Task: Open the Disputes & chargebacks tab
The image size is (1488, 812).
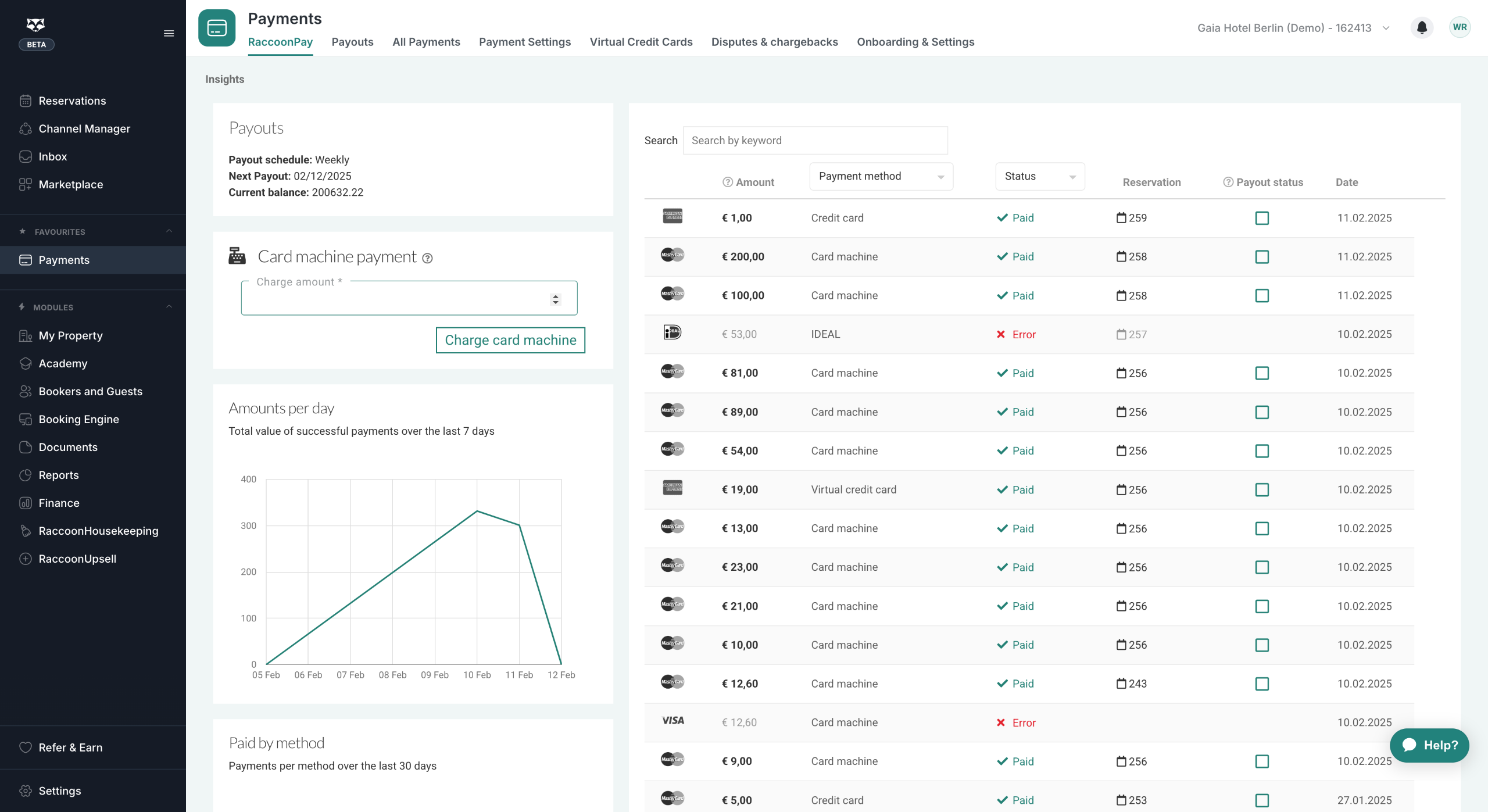Action: 774,42
